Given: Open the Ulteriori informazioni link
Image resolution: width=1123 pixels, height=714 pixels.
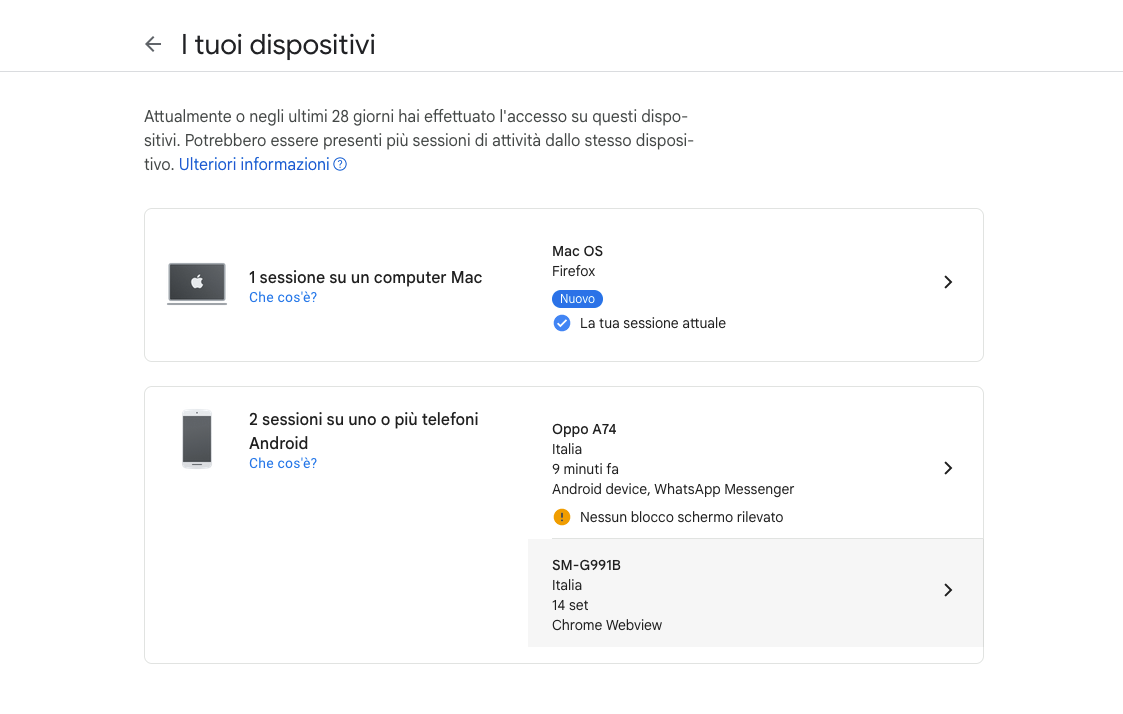Looking at the screenshot, I should 254,164.
